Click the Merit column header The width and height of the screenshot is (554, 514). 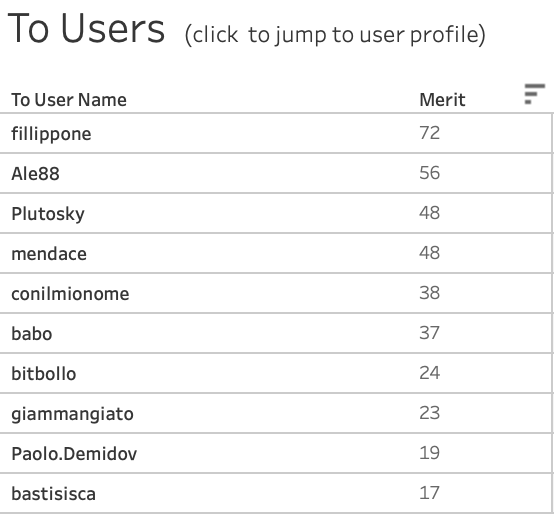click(x=442, y=100)
